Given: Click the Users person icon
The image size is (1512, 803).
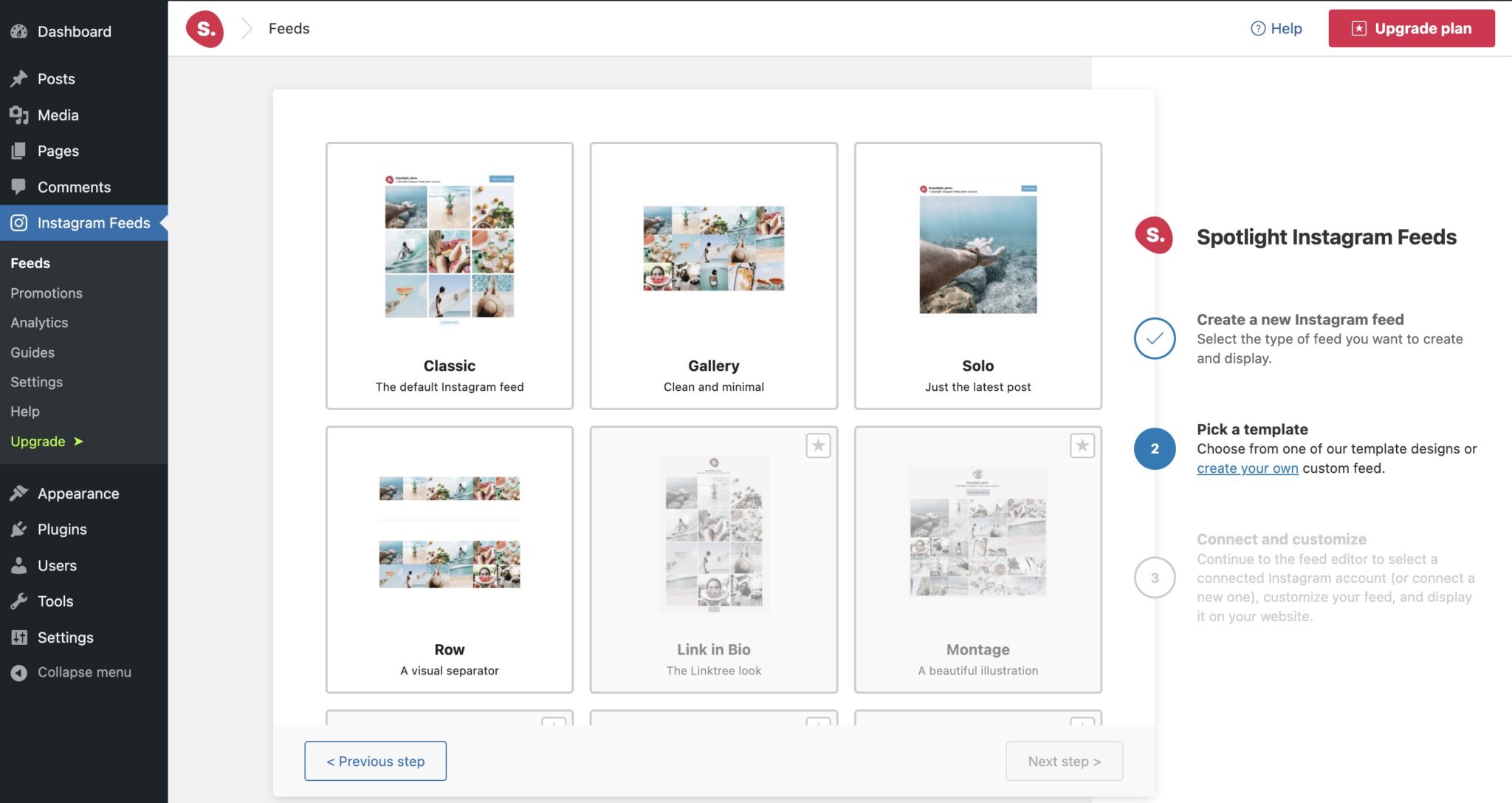Looking at the screenshot, I should 19,565.
